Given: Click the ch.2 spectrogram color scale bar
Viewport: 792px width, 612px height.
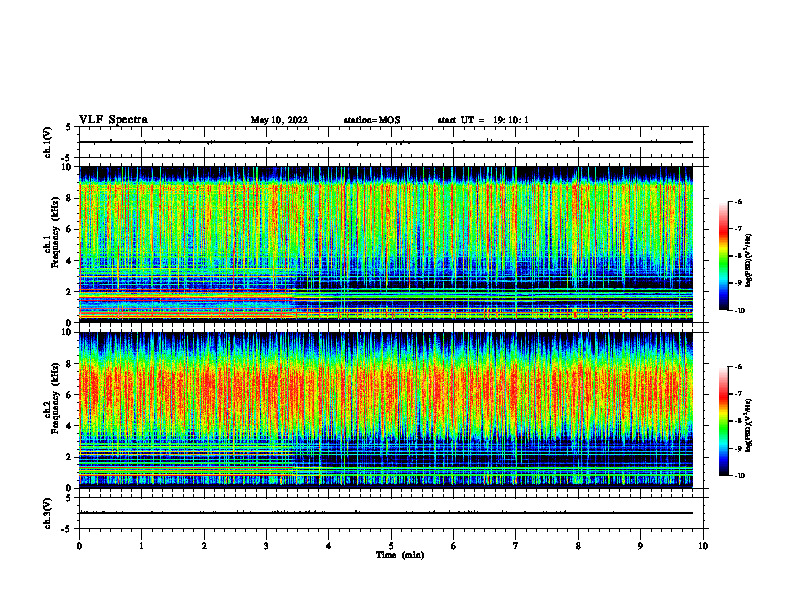Looking at the screenshot, I should pos(723,421).
